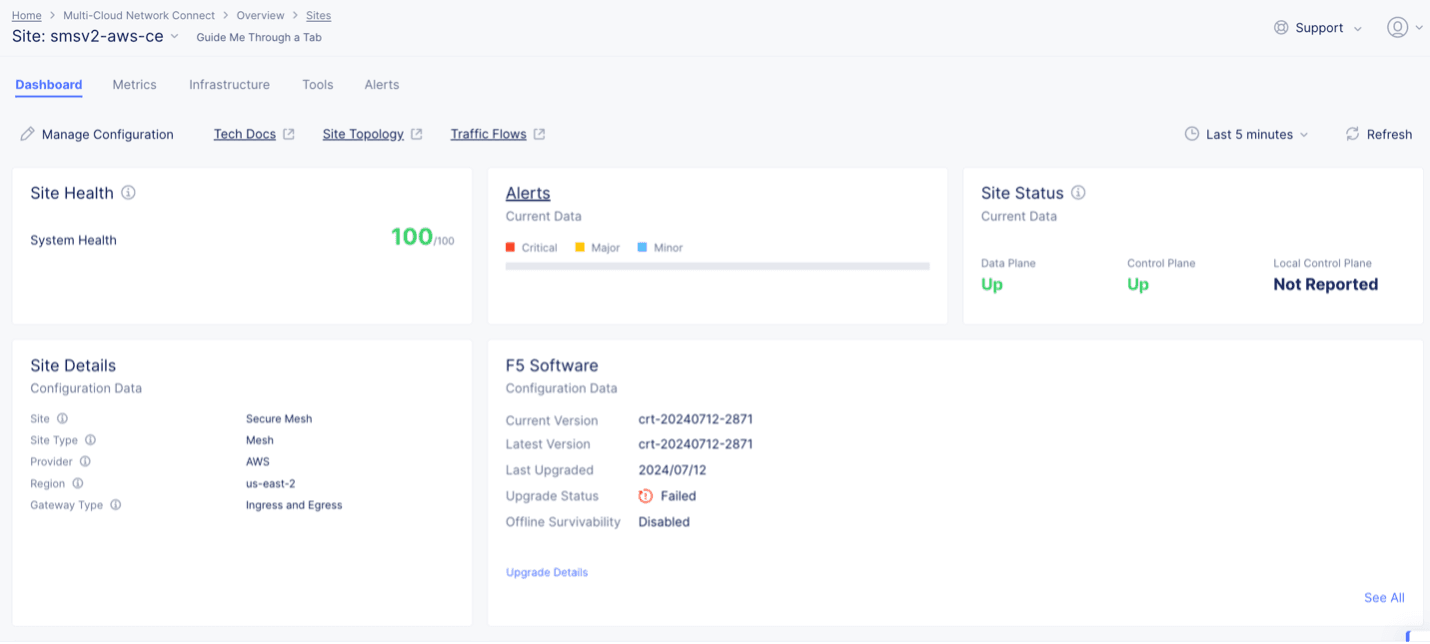
Task: Click info icon beside Gateway Type
Action: [x=116, y=505]
